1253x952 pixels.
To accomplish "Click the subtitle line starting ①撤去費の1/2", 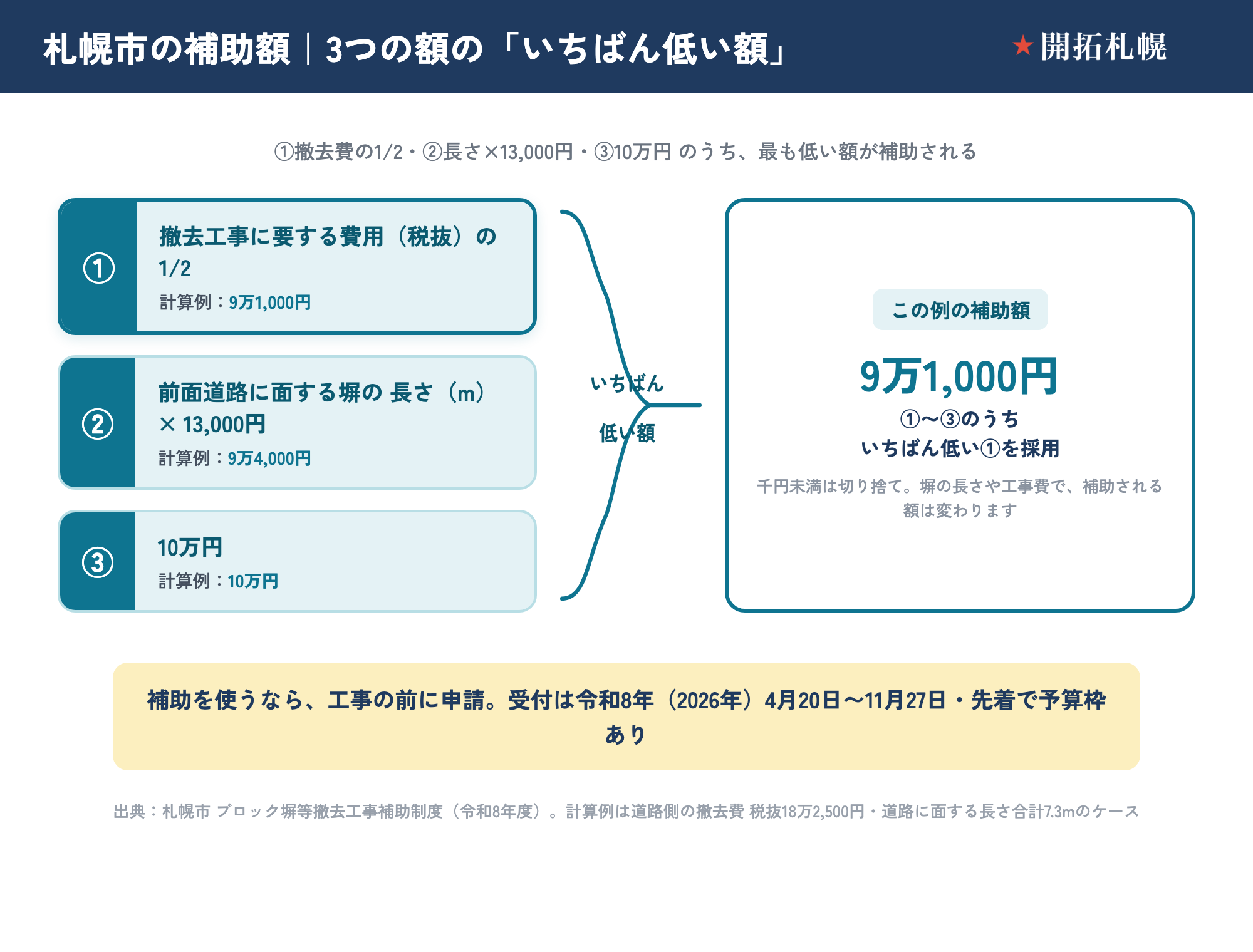I will pyautogui.click(x=625, y=152).
